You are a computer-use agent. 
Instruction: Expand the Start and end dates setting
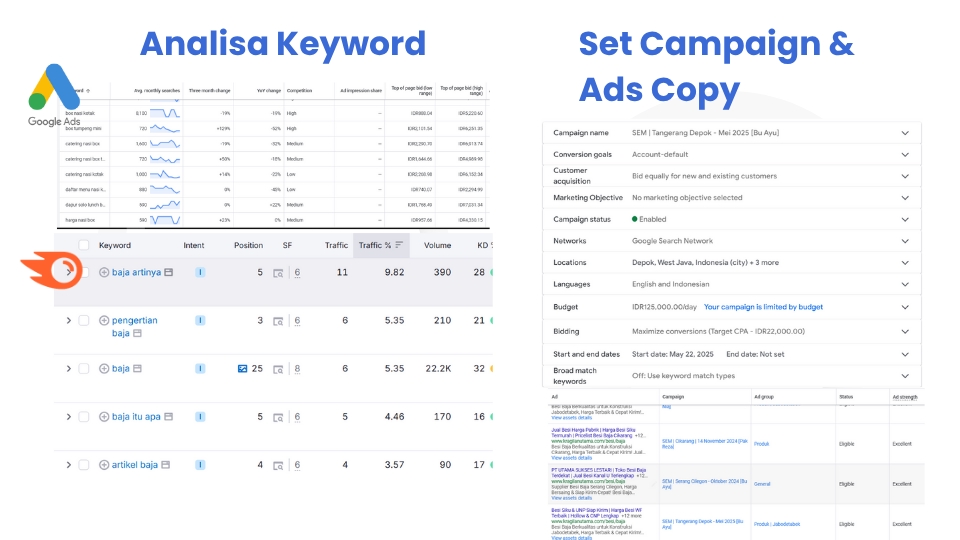(x=905, y=354)
